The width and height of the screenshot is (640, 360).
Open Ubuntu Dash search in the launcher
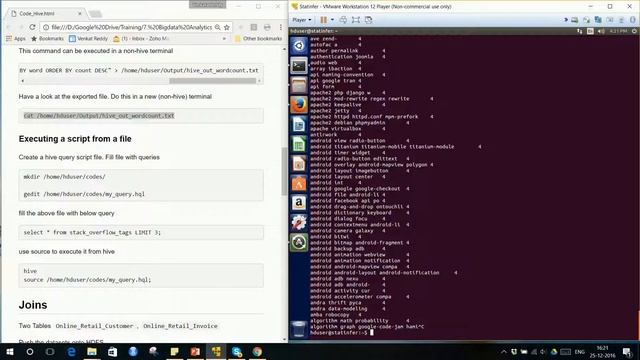pyautogui.click(x=299, y=45)
